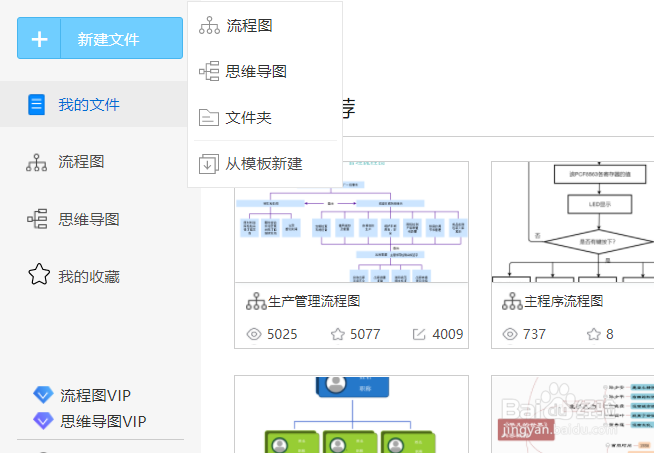Favorite 主程序流程图 via star icon 8
This screenshot has height=453, width=654.
594,334
